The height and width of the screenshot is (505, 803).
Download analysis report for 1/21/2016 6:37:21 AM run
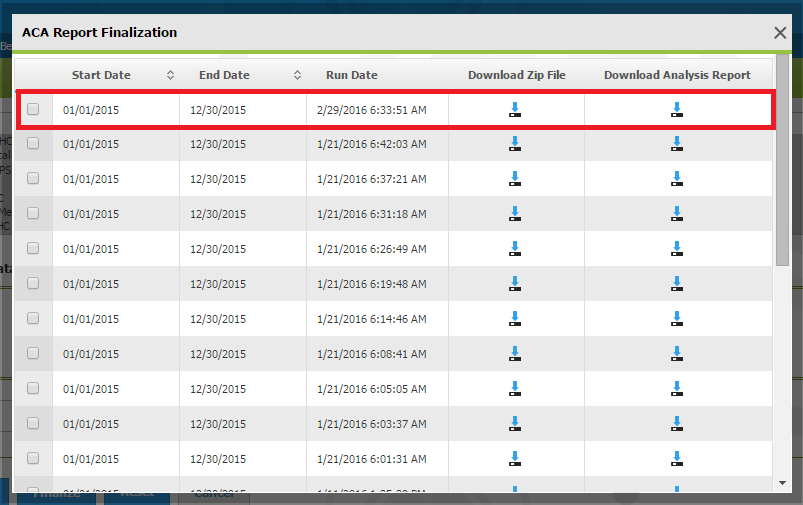pos(677,179)
